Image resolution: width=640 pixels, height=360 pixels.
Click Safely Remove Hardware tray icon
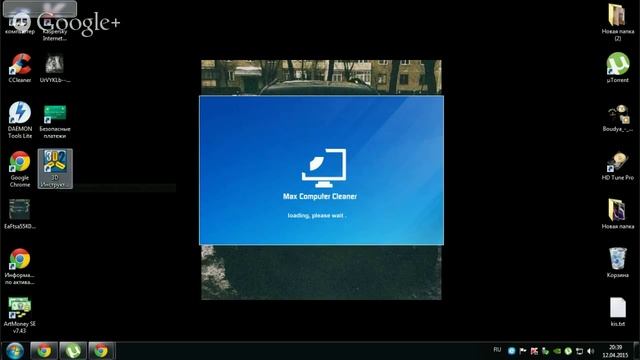pos(545,351)
